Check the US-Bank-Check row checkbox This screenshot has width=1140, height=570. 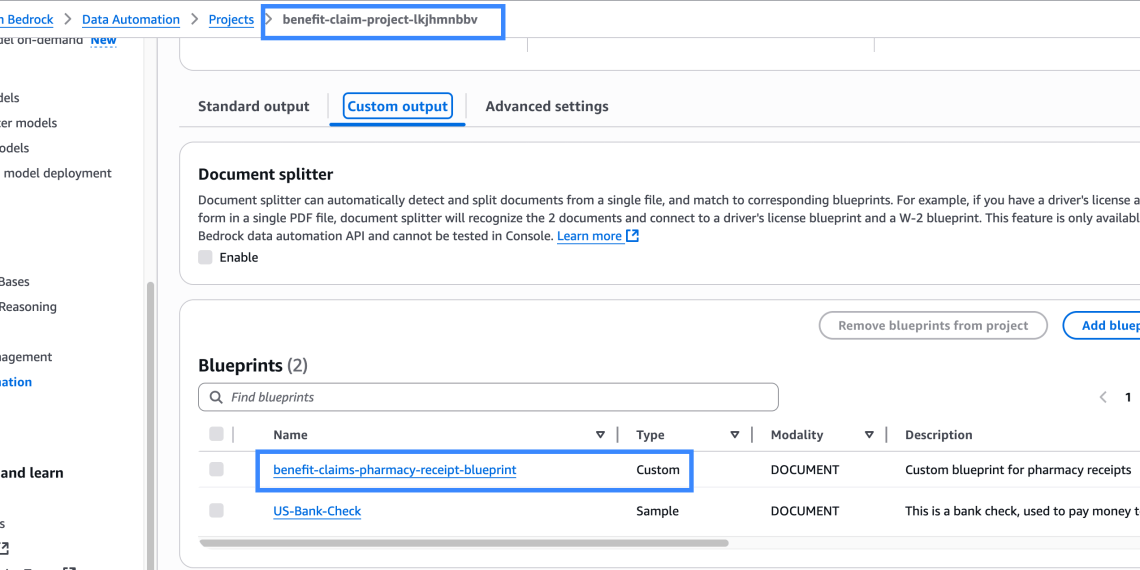(x=216, y=511)
